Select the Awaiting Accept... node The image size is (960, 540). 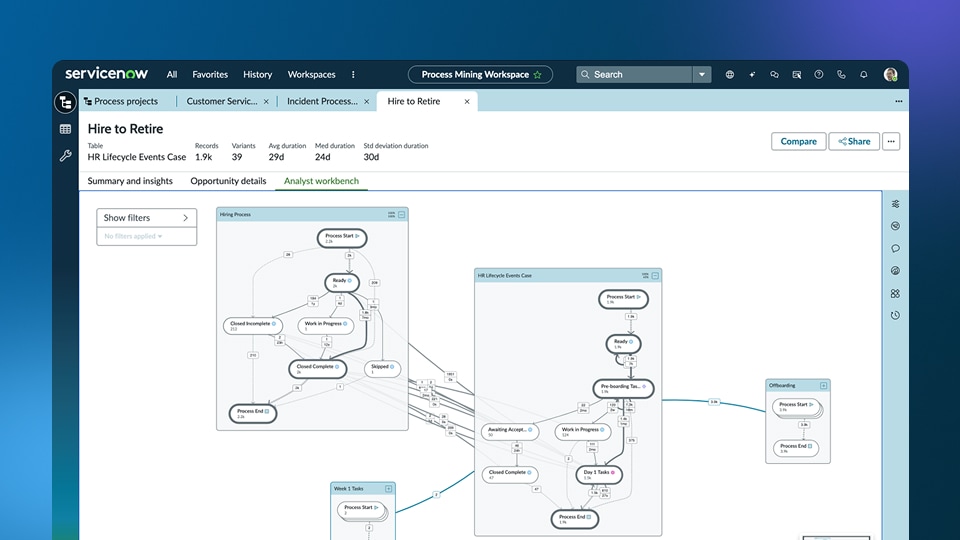510,432
